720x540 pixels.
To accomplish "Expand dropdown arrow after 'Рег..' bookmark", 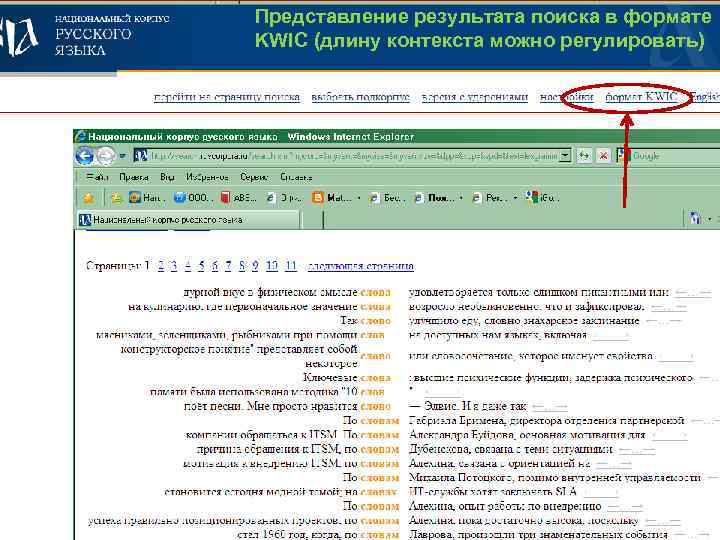I will [x=515, y=198].
